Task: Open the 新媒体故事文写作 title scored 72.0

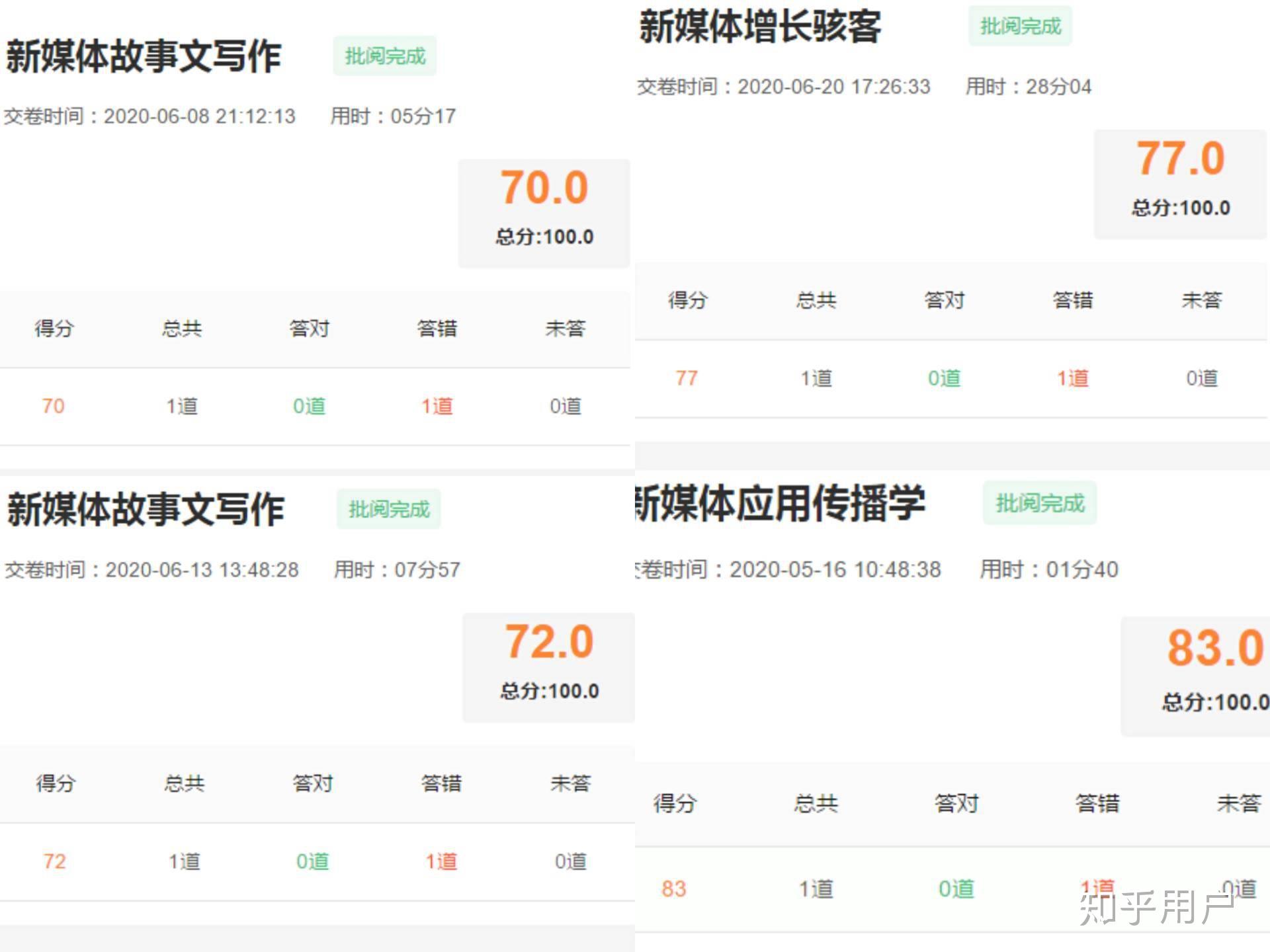Action: click(x=146, y=509)
